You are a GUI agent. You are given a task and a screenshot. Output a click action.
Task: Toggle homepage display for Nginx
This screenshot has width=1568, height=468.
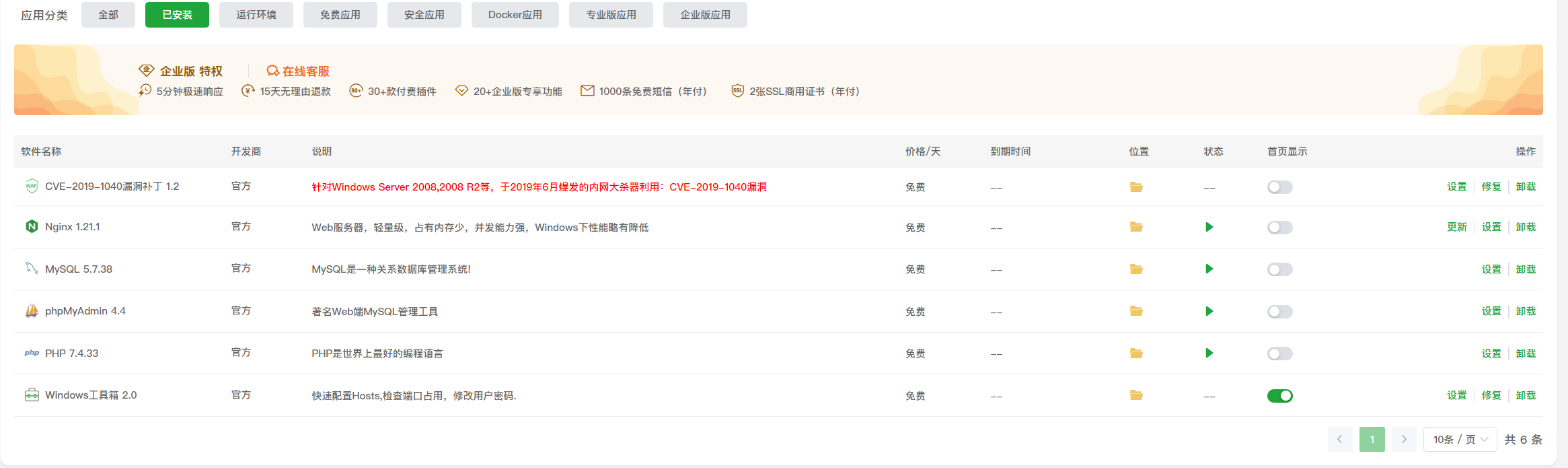pos(1279,228)
